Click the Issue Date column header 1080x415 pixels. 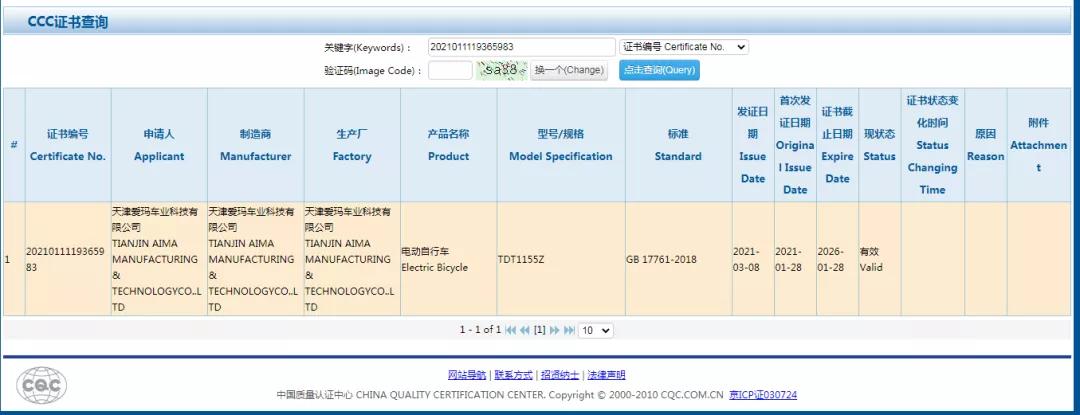[753, 145]
